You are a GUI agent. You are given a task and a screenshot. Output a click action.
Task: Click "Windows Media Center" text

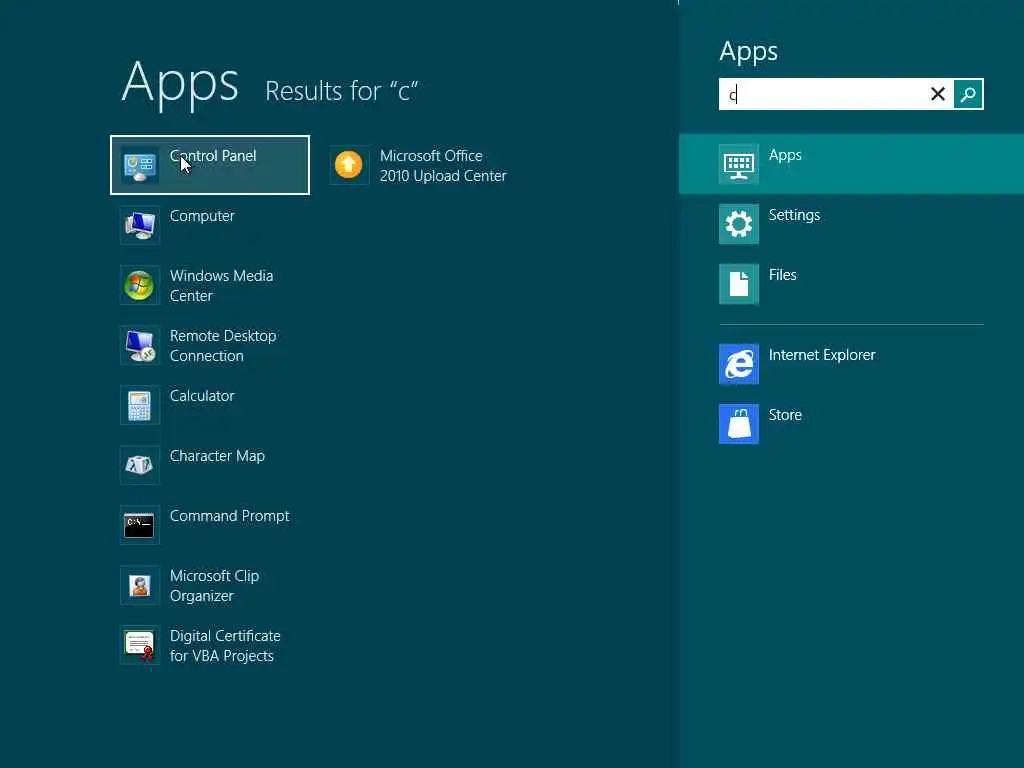221,286
